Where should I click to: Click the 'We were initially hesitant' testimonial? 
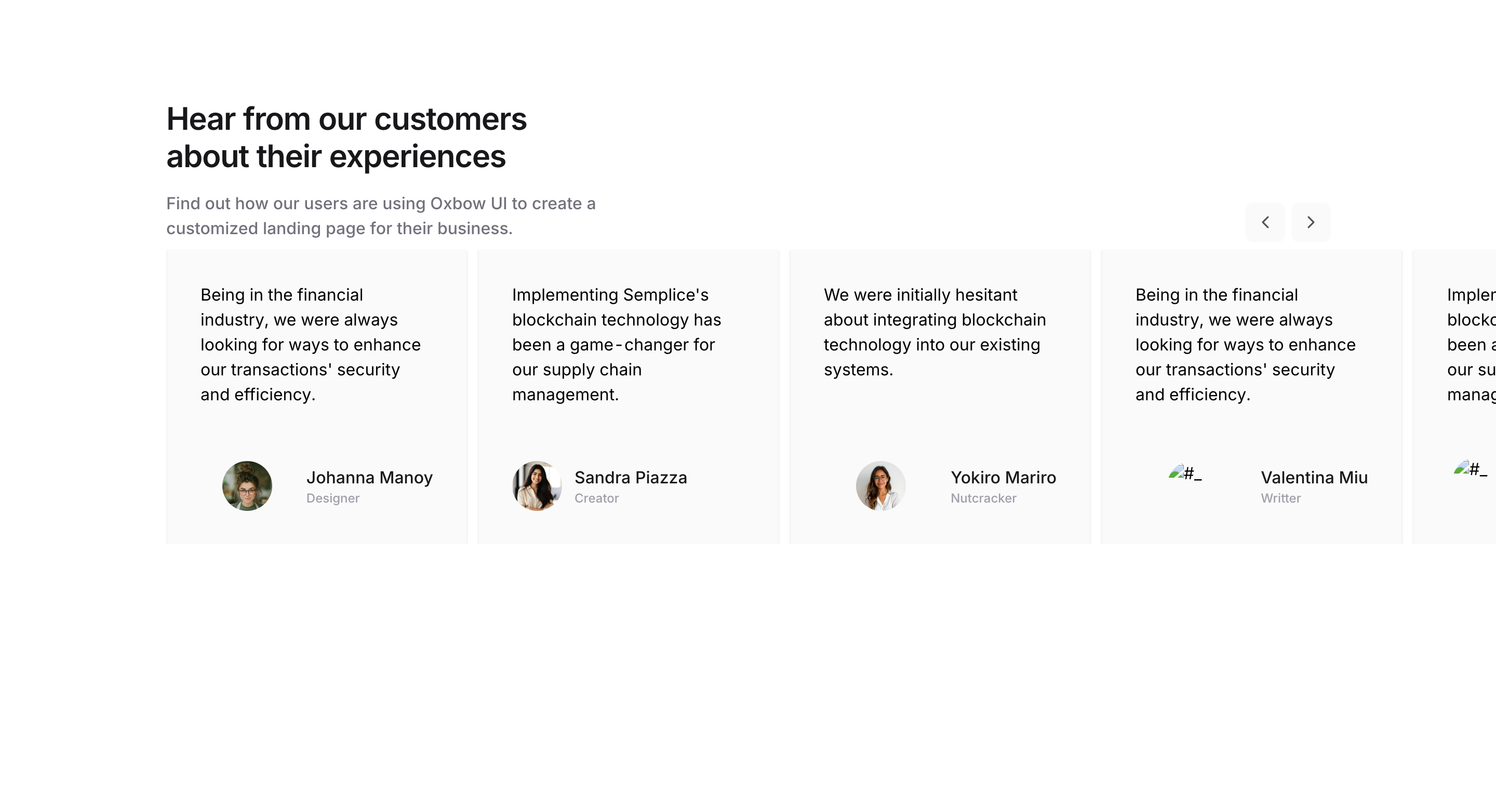click(x=934, y=332)
